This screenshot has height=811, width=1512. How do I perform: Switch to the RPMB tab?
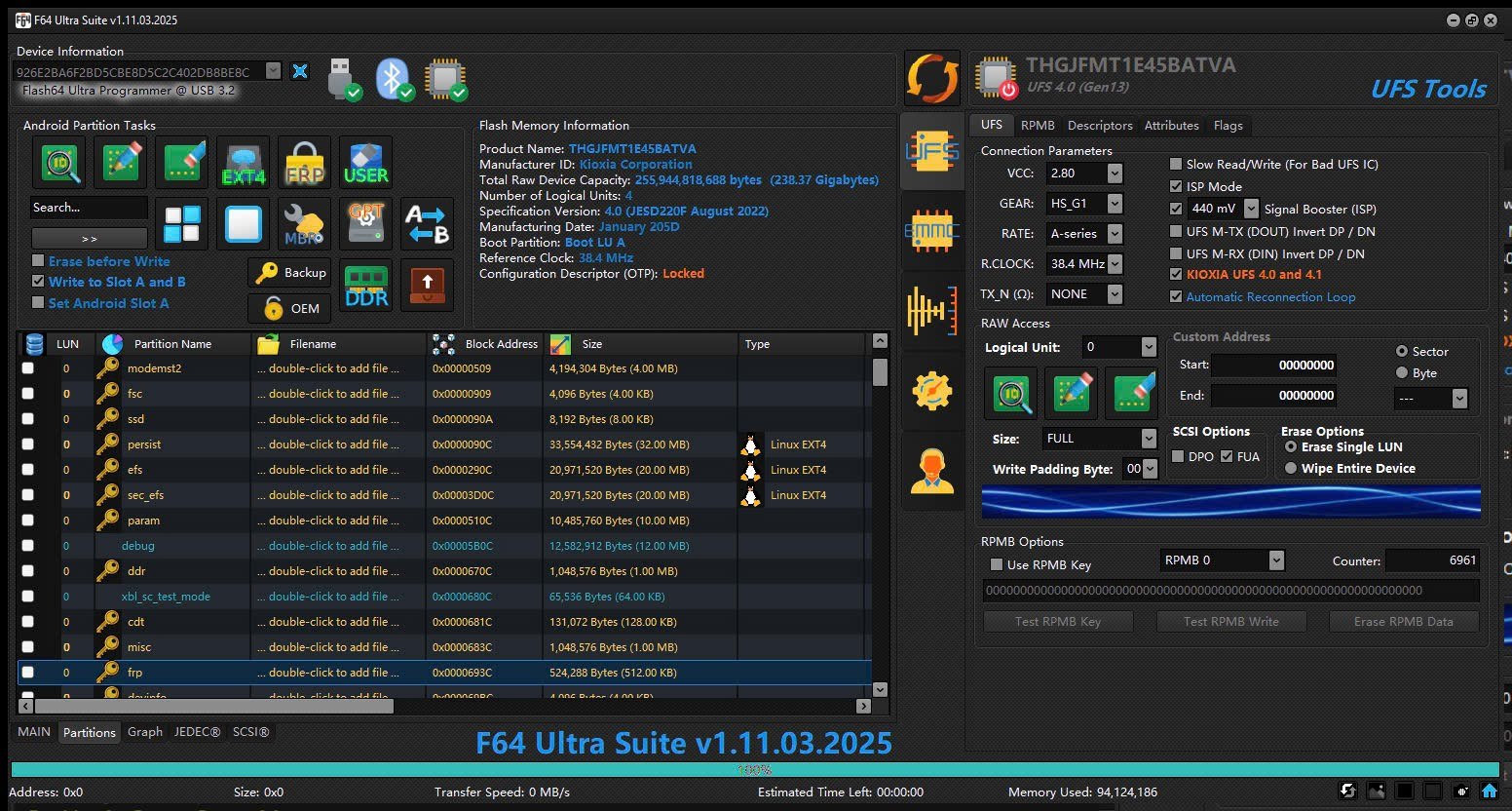tap(1038, 125)
